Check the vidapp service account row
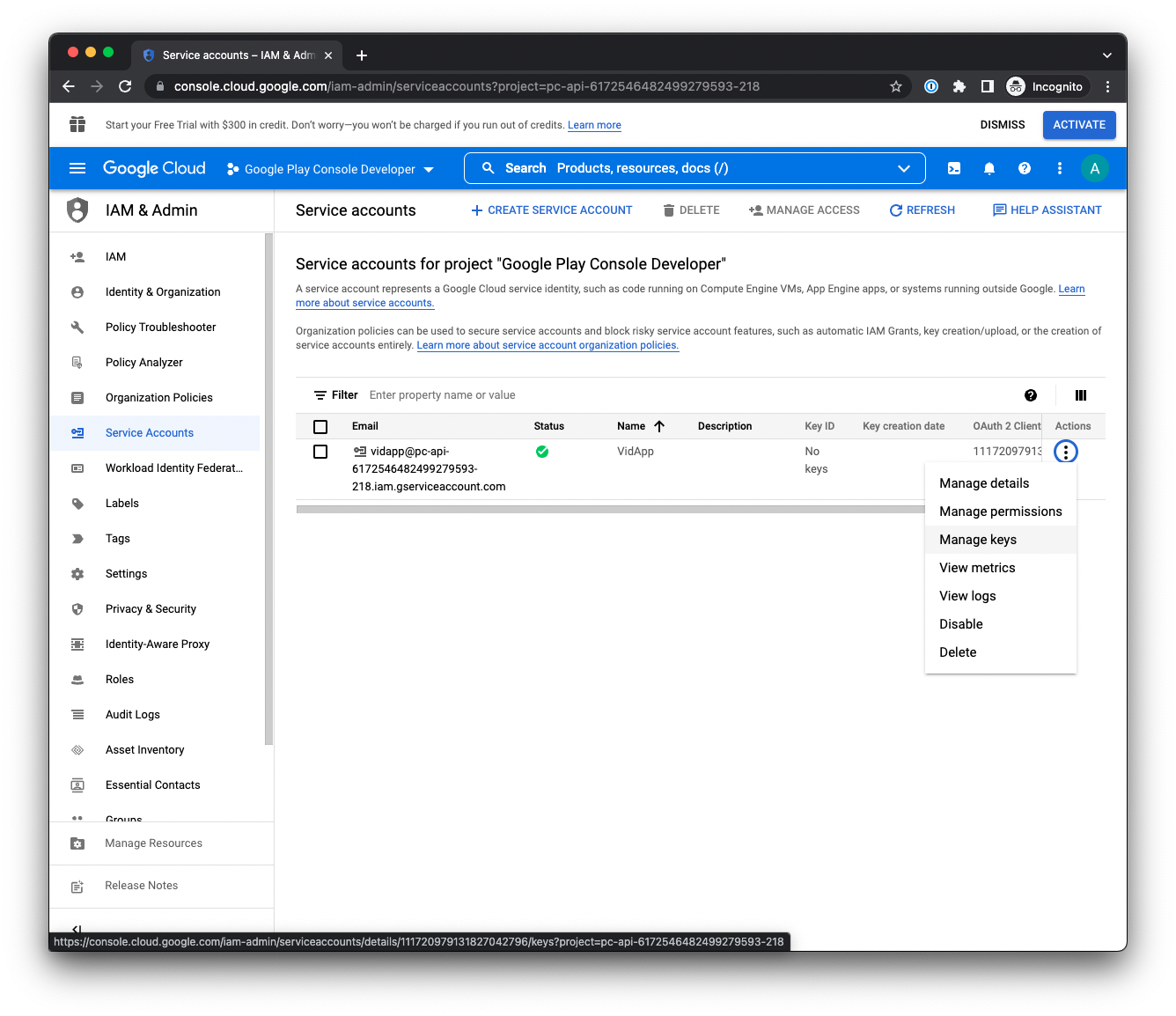1176x1016 pixels. tap(320, 452)
